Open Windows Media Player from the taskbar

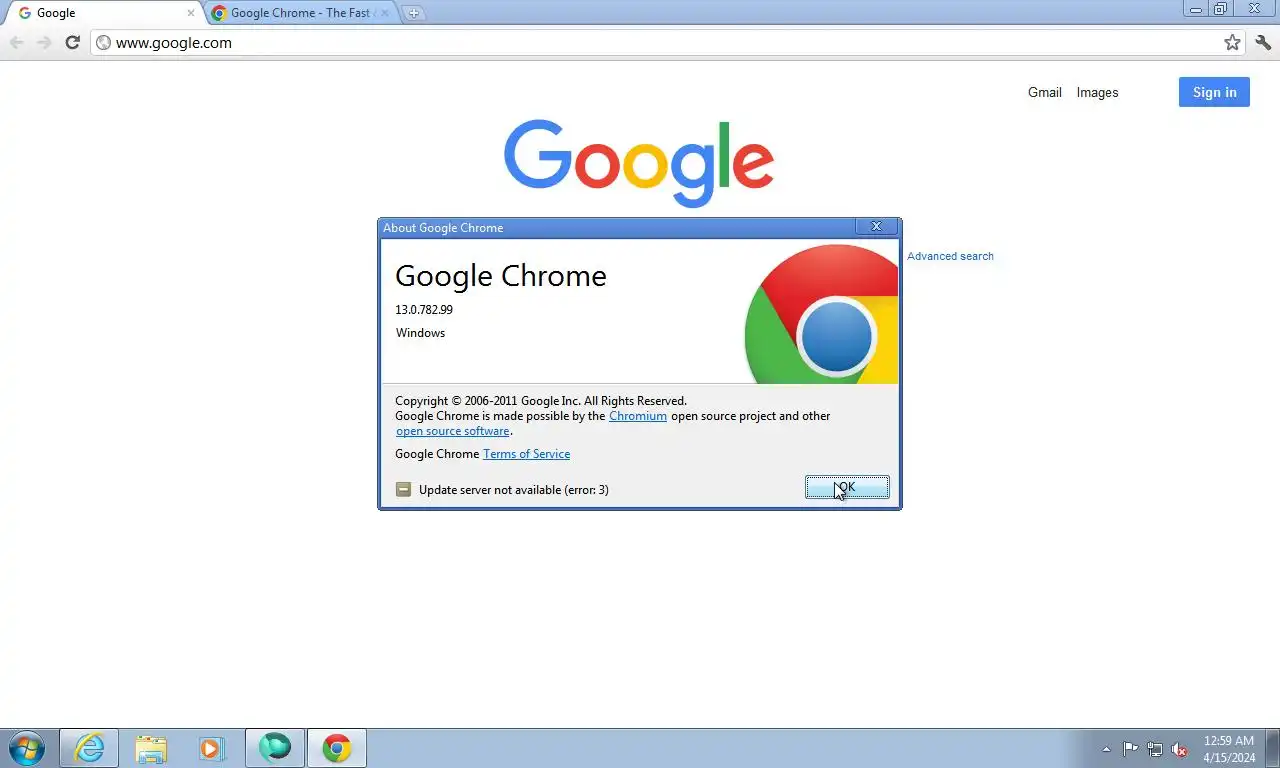click(212, 748)
